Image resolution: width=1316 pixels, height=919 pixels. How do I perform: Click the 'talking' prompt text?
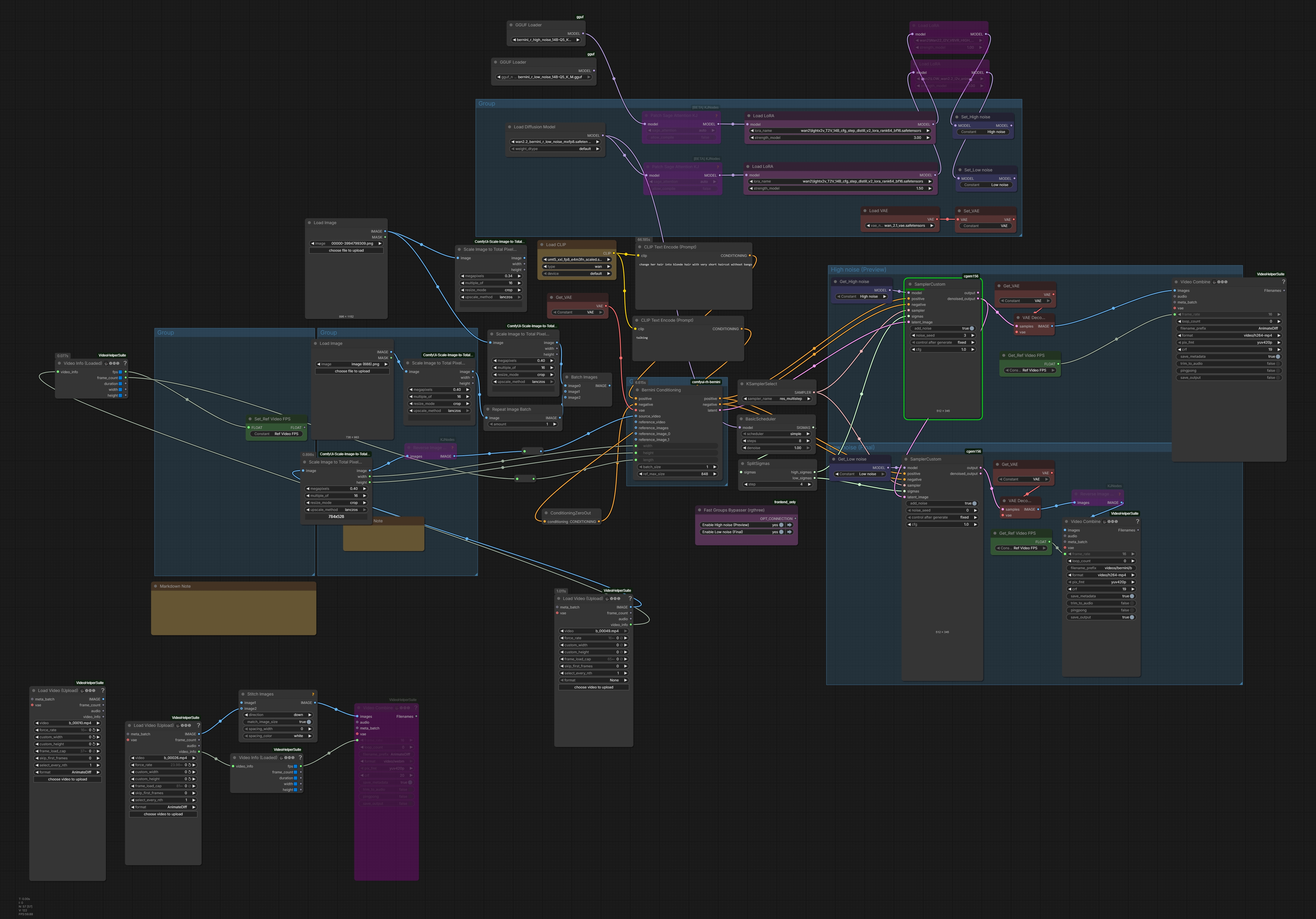(642, 338)
